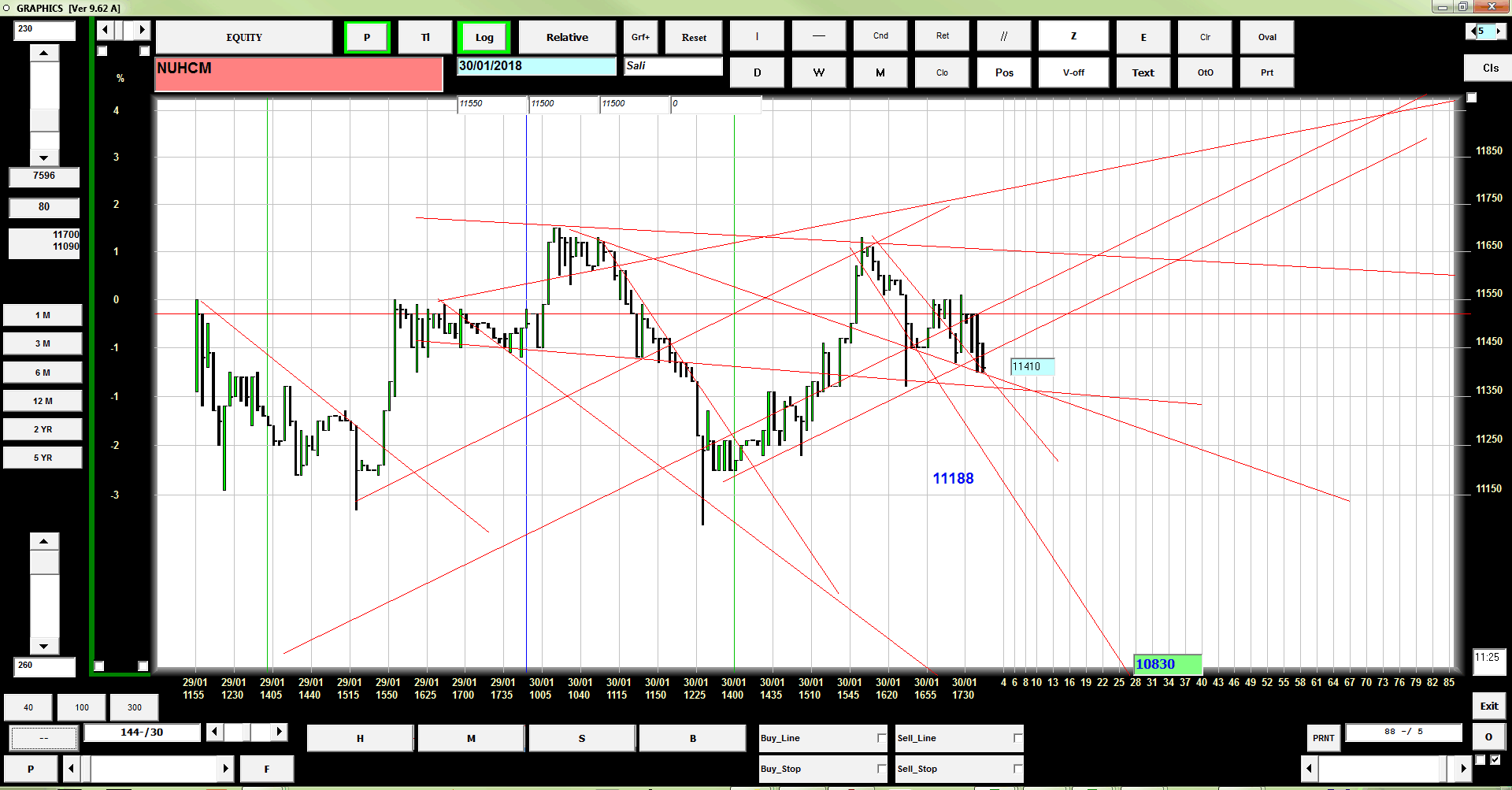The image size is (1512, 790).
Task: Click the E toolbar button
Action: pos(1143,36)
